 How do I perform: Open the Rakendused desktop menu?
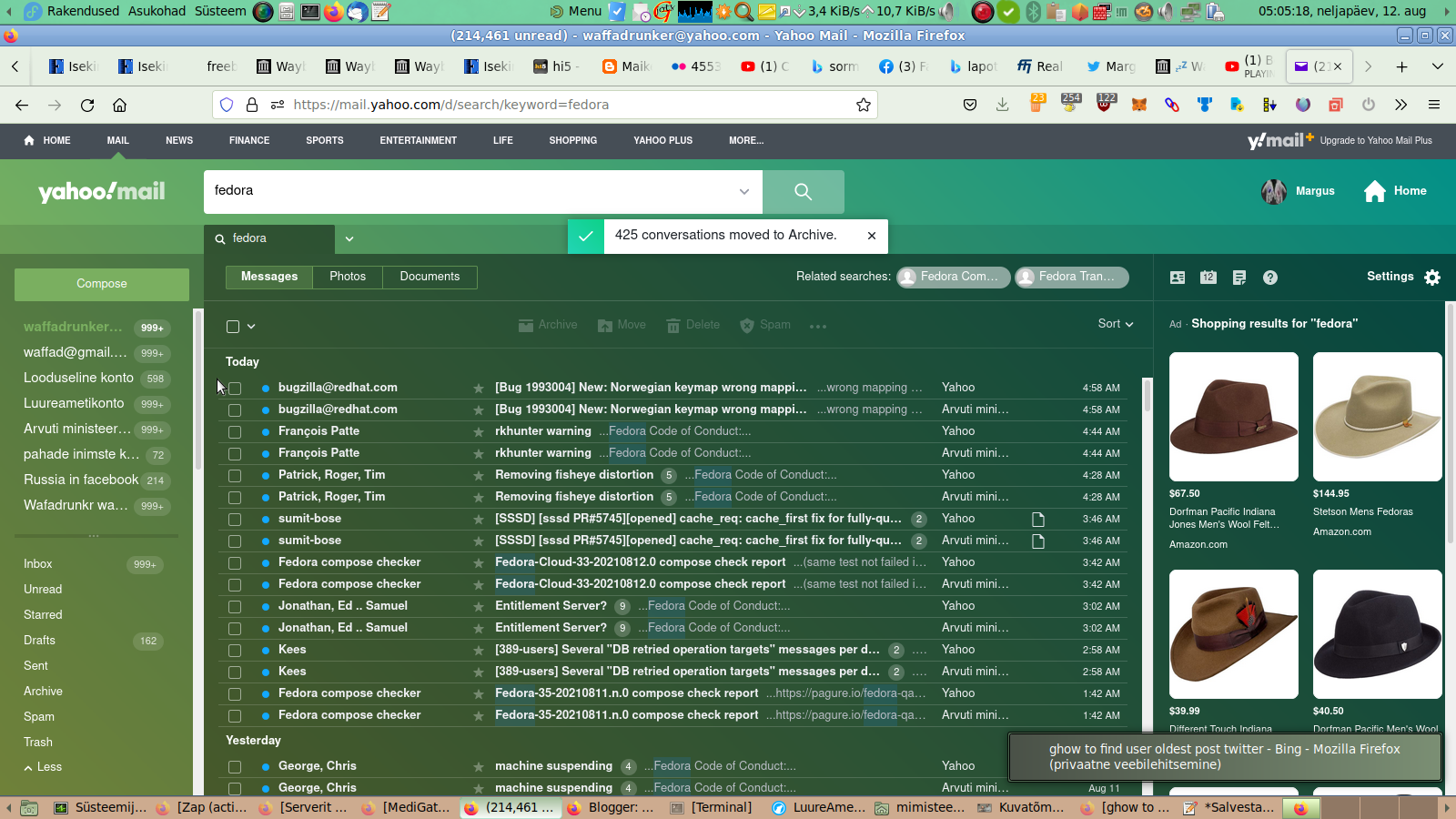[x=83, y=11]
